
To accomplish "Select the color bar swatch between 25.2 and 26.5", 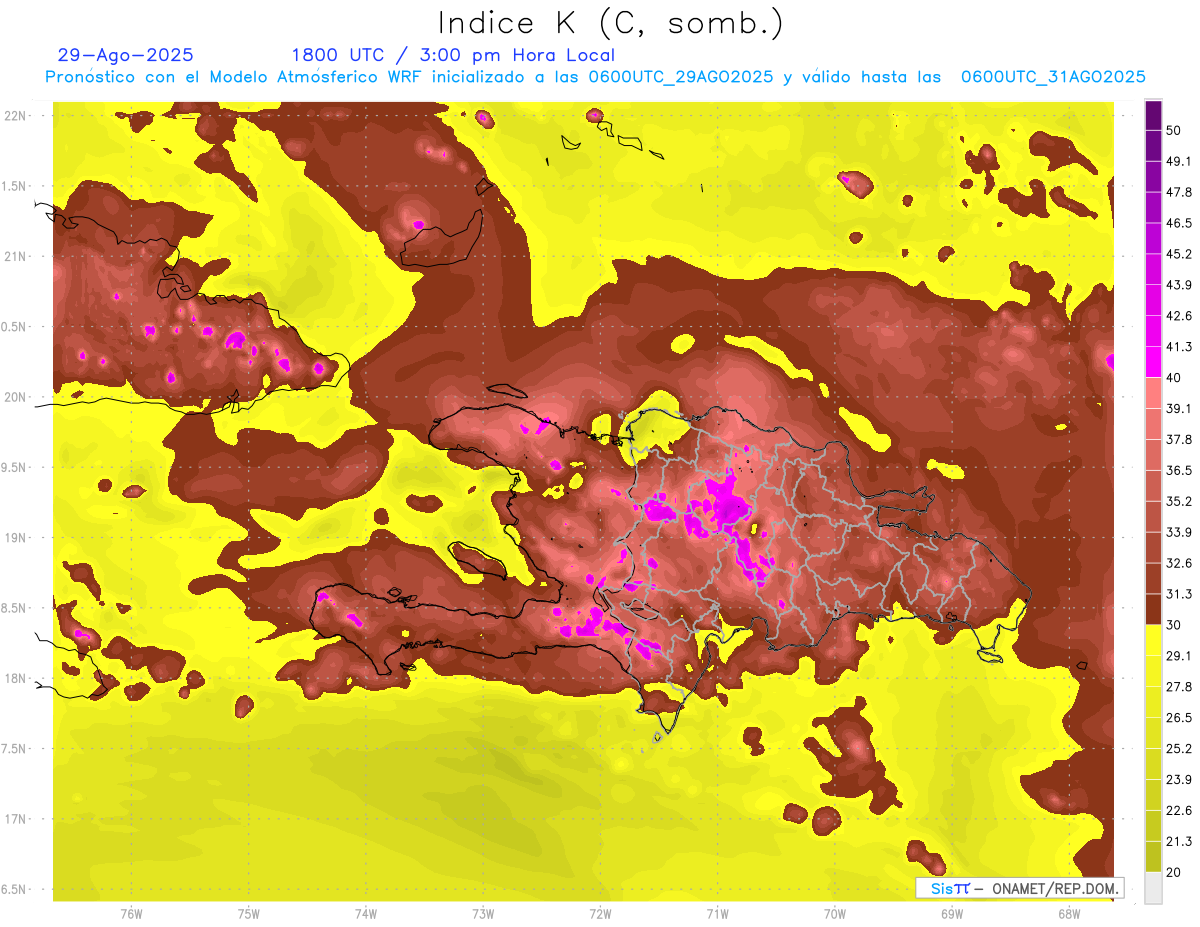I will pos(1153,733).
